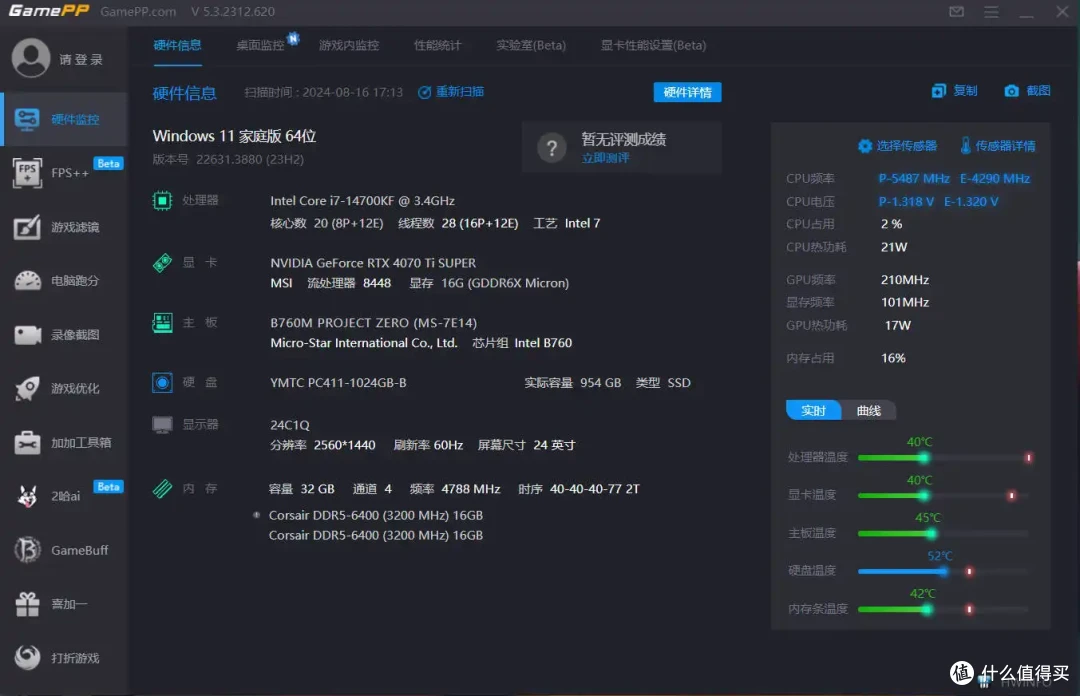Click 请登录 login text
The height and width of the screenshot is (696, 1080).
[81, 60]
